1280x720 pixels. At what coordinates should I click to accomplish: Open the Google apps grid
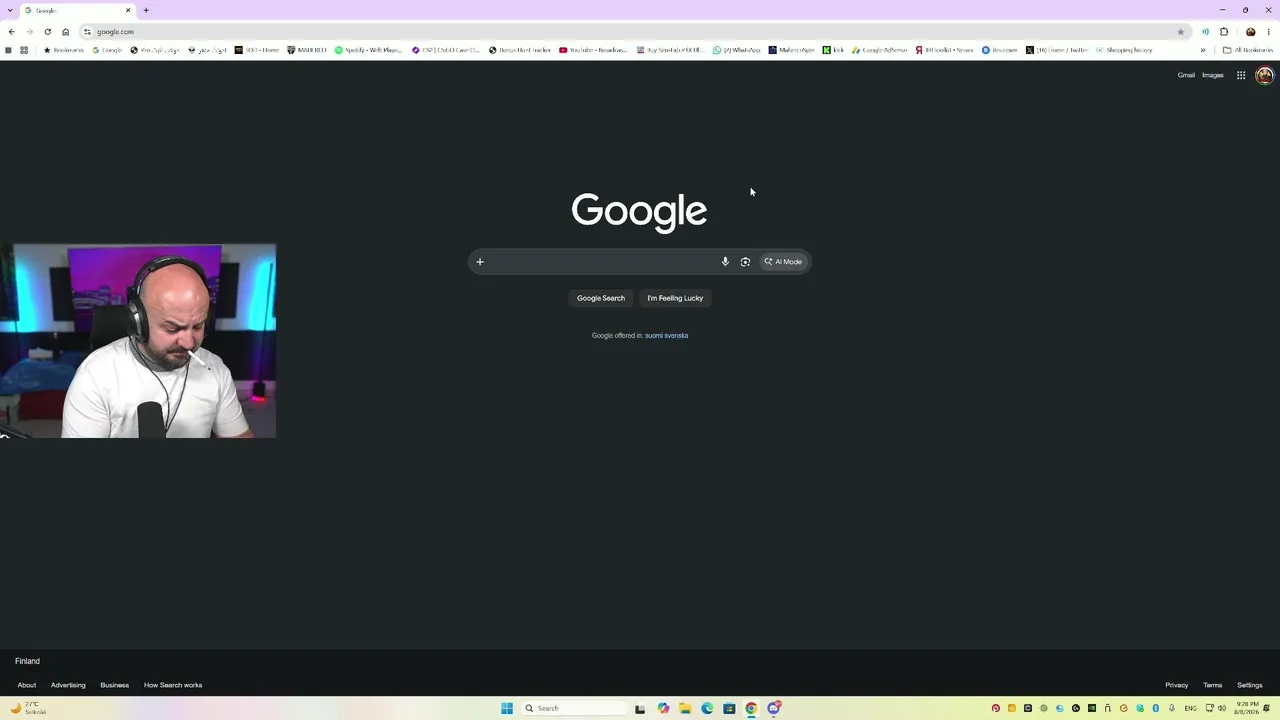click(1241, 75)
